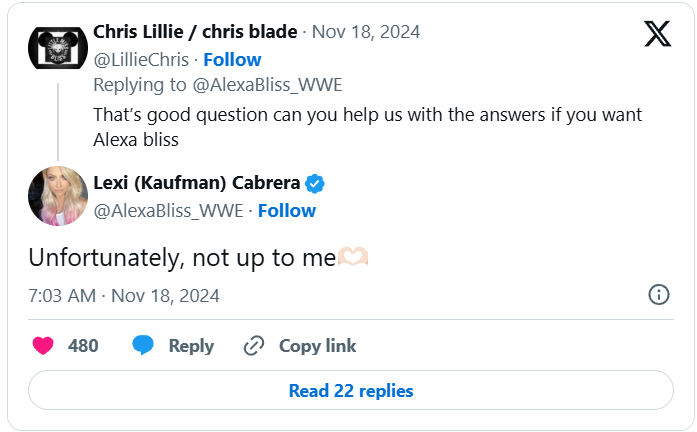Open the Lexi (Kaufman) Cabrera name link
697x432 pixels.
tap(196, 184)
